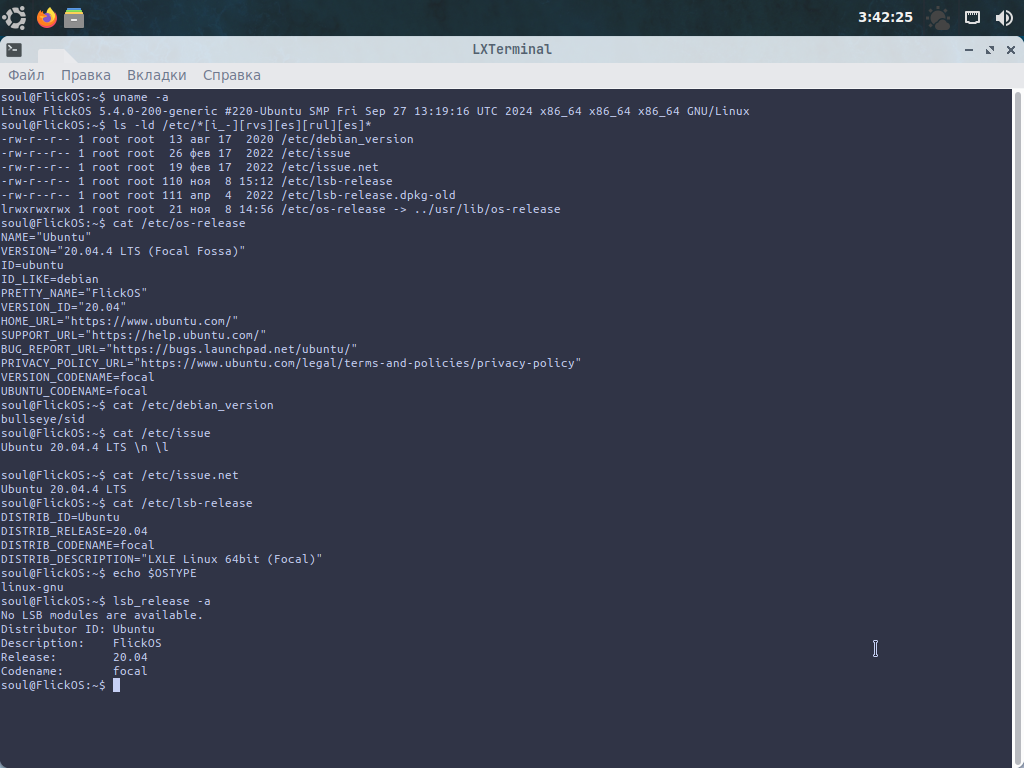
Task: Click the 'No LSB modules are available.' line
Action: [x=102, y=615]
